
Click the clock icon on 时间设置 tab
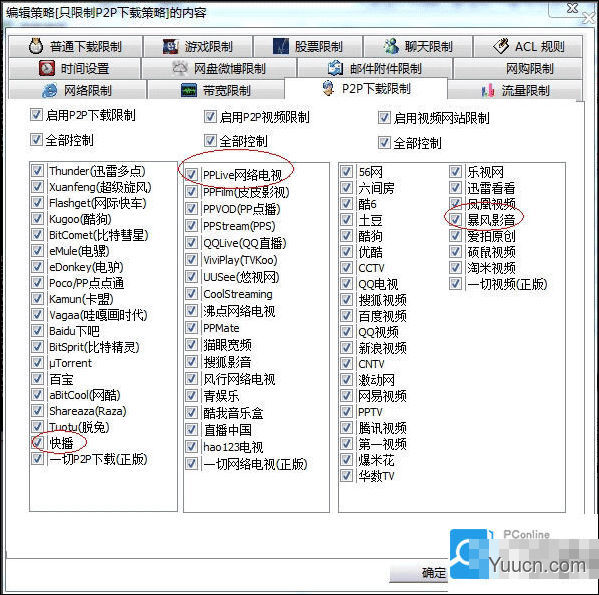pyautogui.click(x=47, y=68)
